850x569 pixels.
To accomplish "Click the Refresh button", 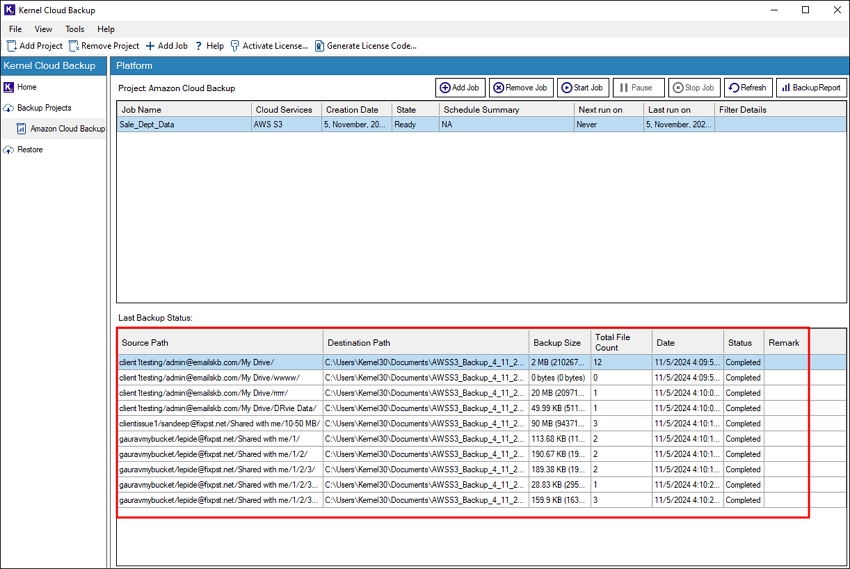I will (748, 88).
